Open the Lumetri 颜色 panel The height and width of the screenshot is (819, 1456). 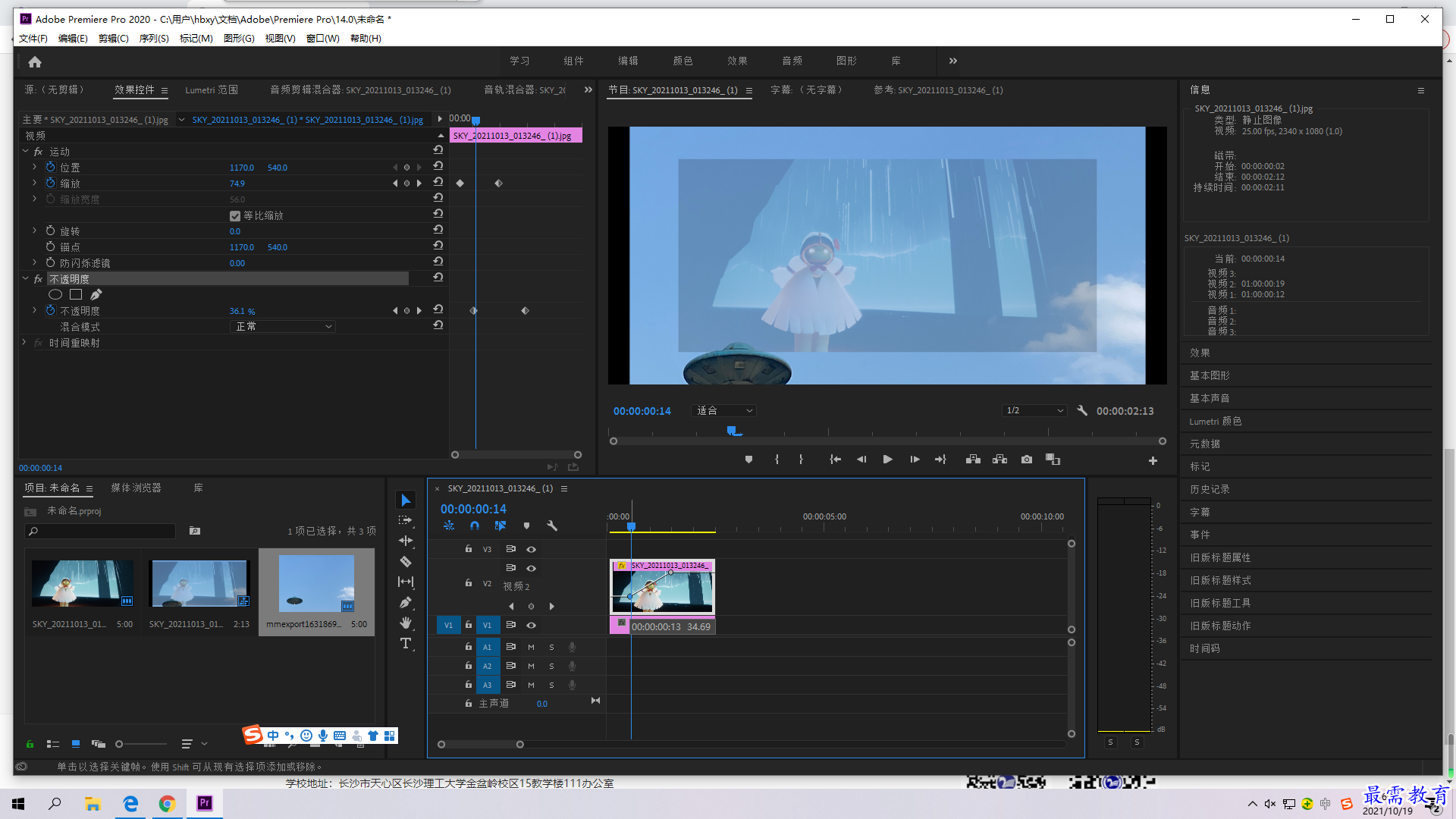[x=1215, y=421]
